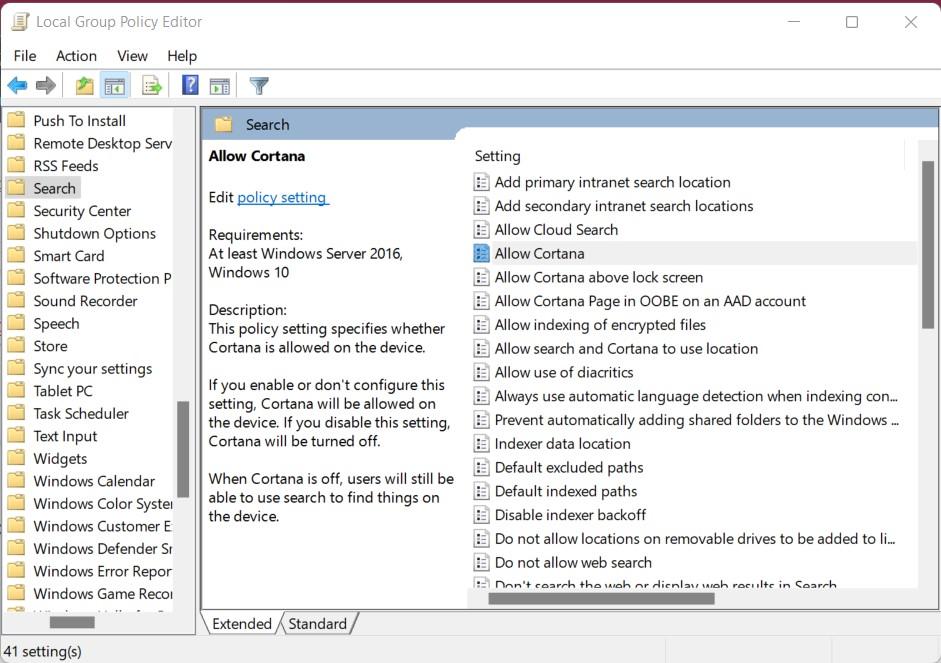
Task: Click the Filter funnel icon
Action: click(259, 86)
